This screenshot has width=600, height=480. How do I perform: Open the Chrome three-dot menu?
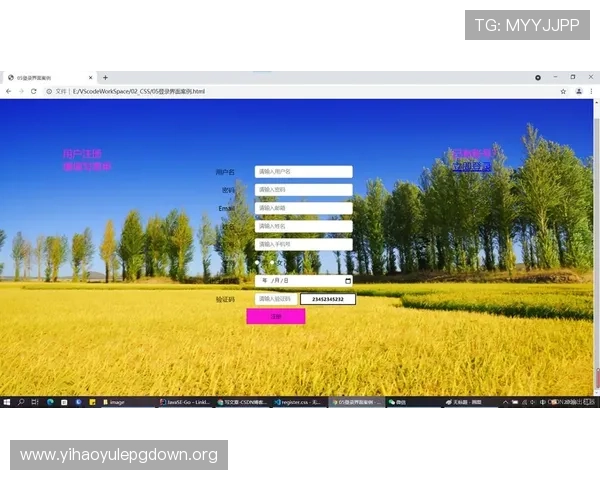point(591,91)
